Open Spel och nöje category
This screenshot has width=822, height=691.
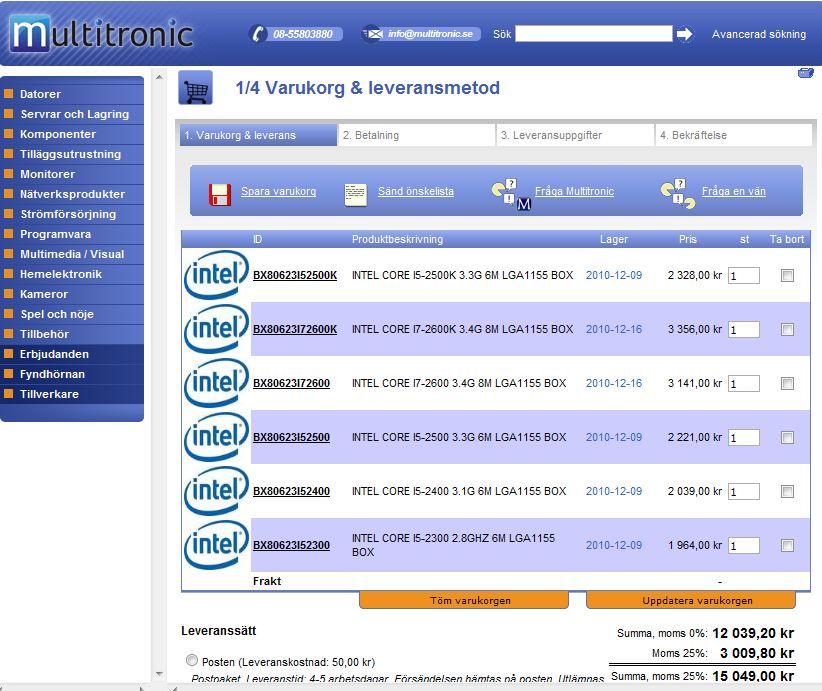(x=72, y=314)
